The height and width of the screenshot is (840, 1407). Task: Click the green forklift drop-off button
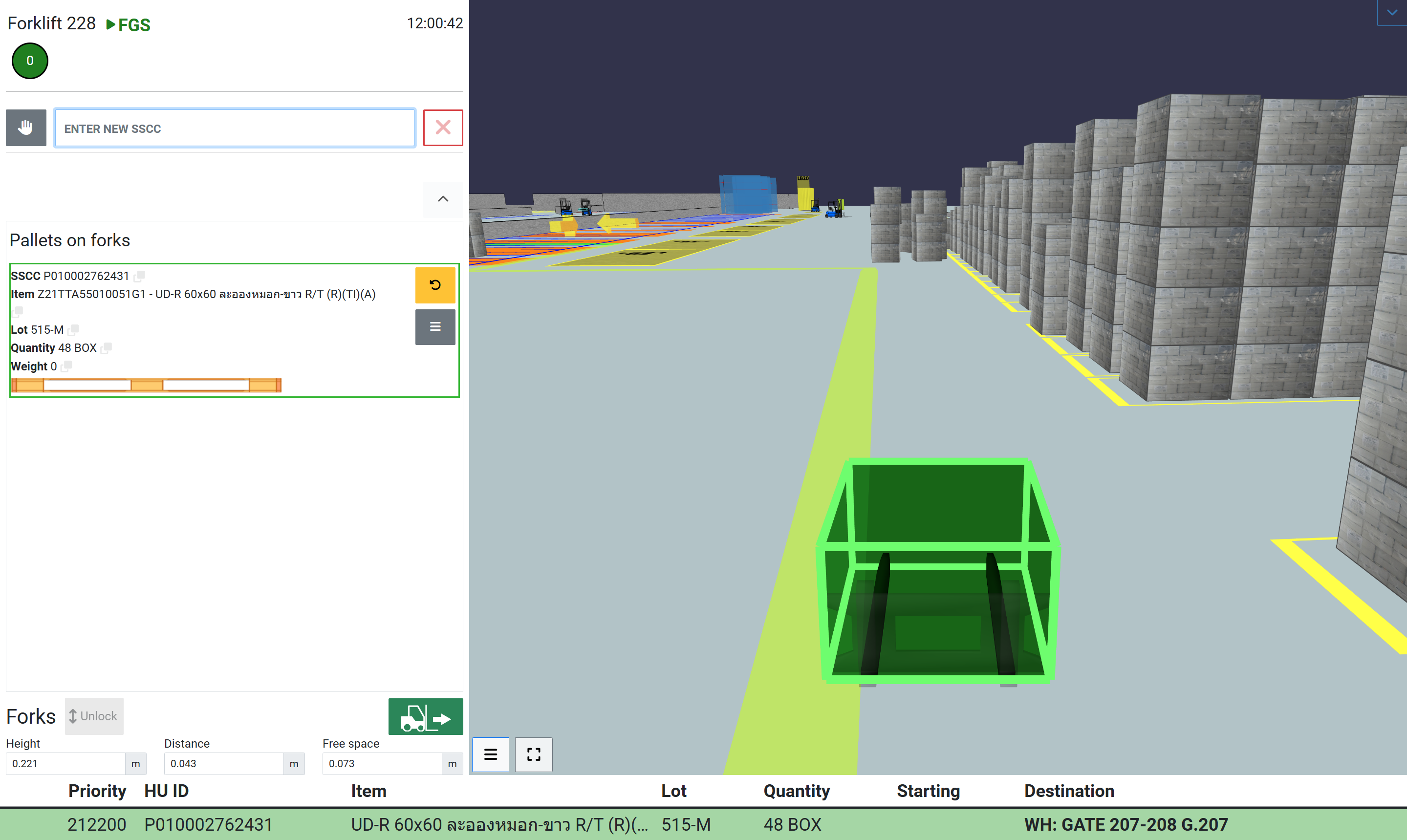(x=425, y=716)
